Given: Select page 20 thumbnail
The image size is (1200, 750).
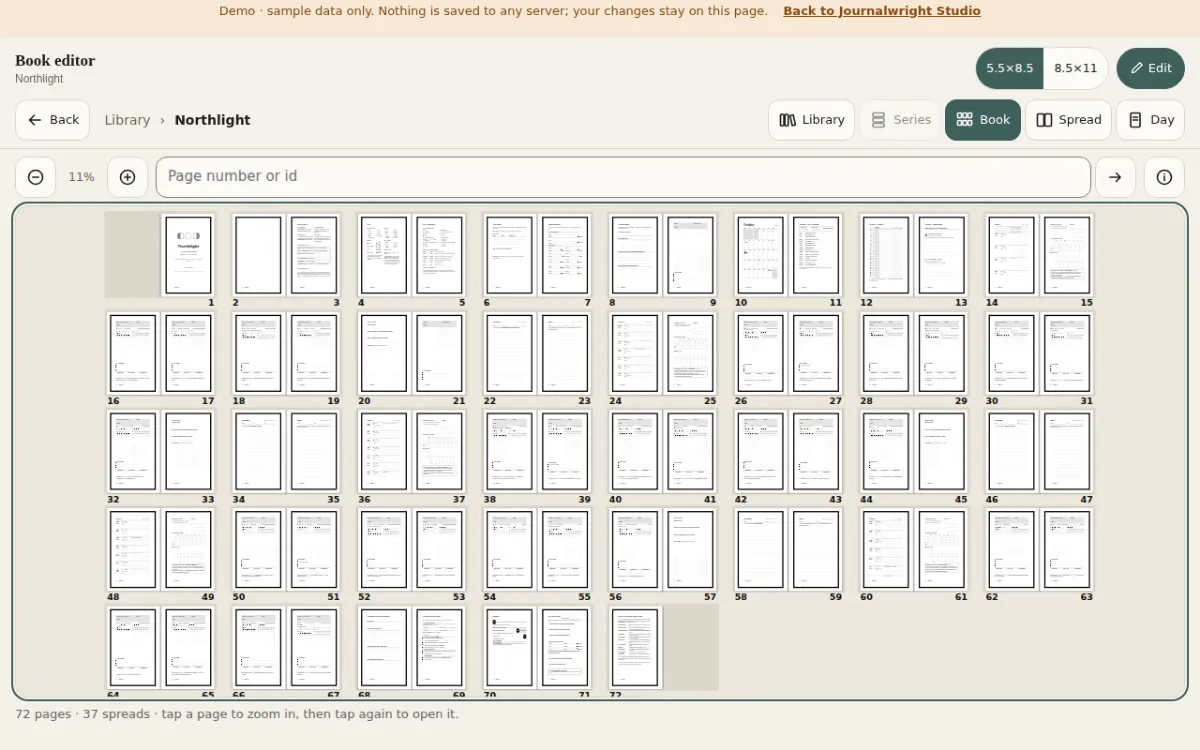Looking at the screenshot, I should click(384, 353).
